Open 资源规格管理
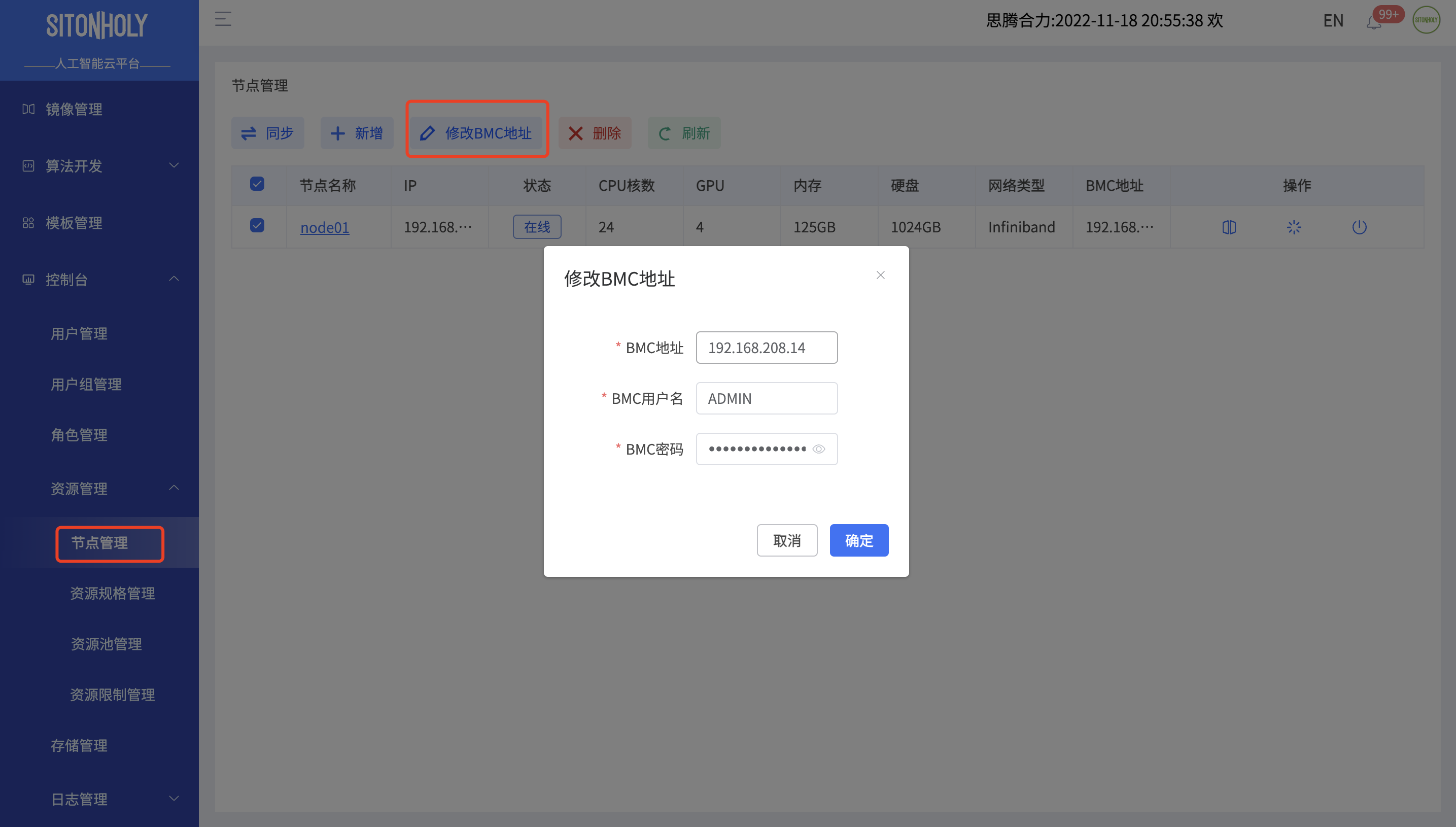The height and width of the screenshot is (827, 1456). [113, 594]
